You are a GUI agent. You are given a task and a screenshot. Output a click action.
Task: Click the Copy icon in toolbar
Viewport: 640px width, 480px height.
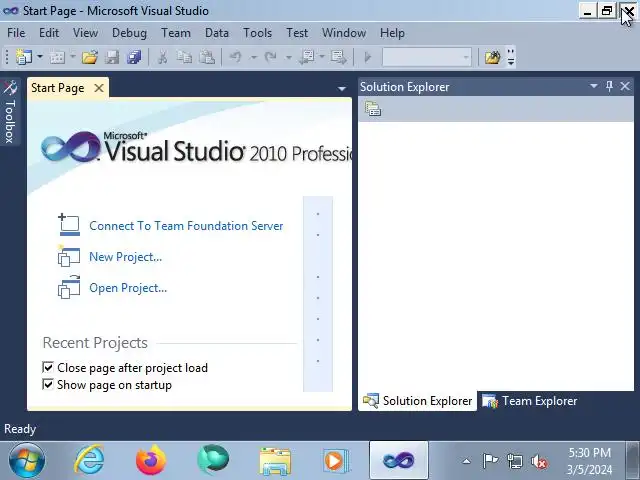(x=184, y=57)
